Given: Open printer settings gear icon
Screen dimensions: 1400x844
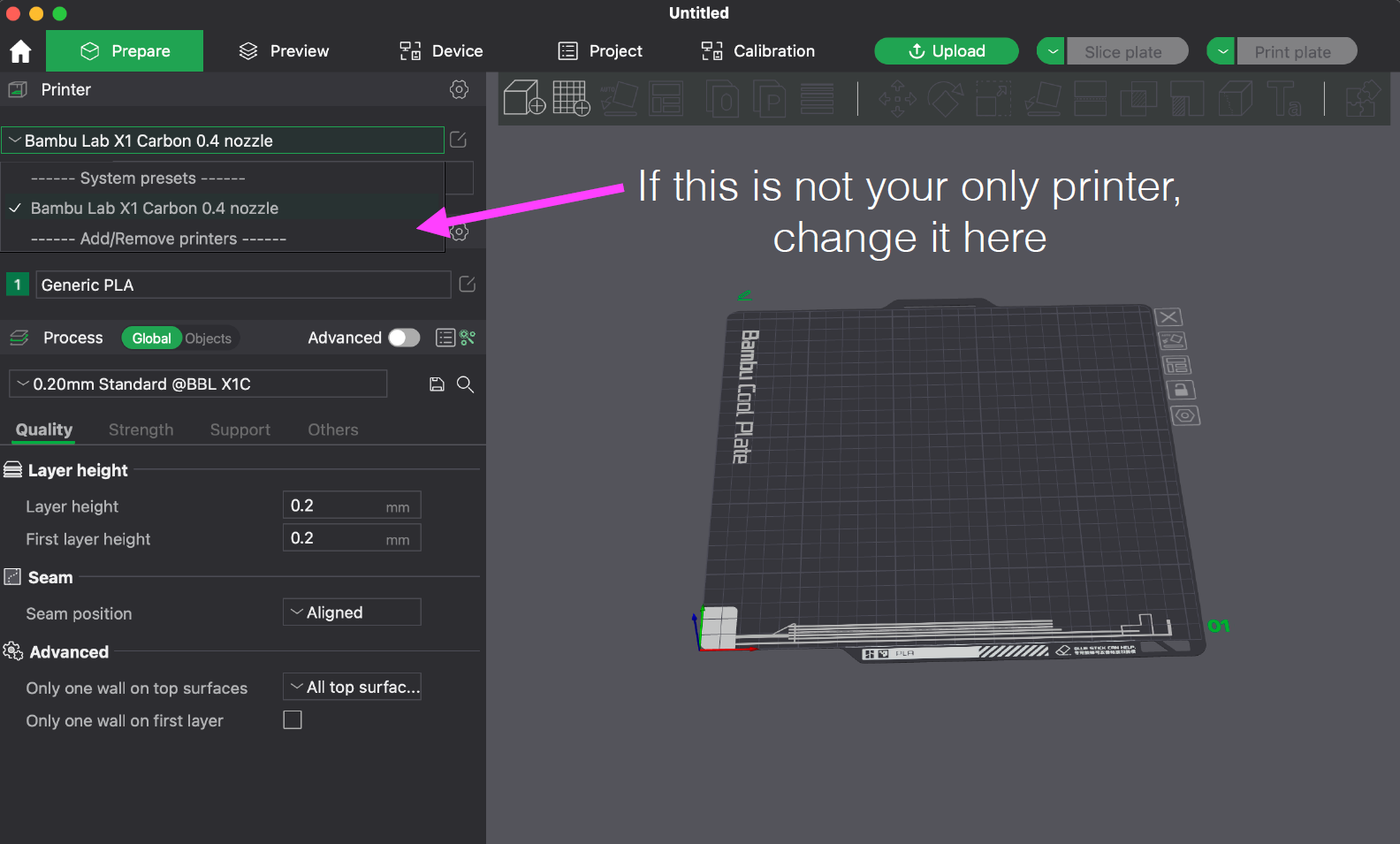Looking at the screenshot, I should [x=459, y=89].
